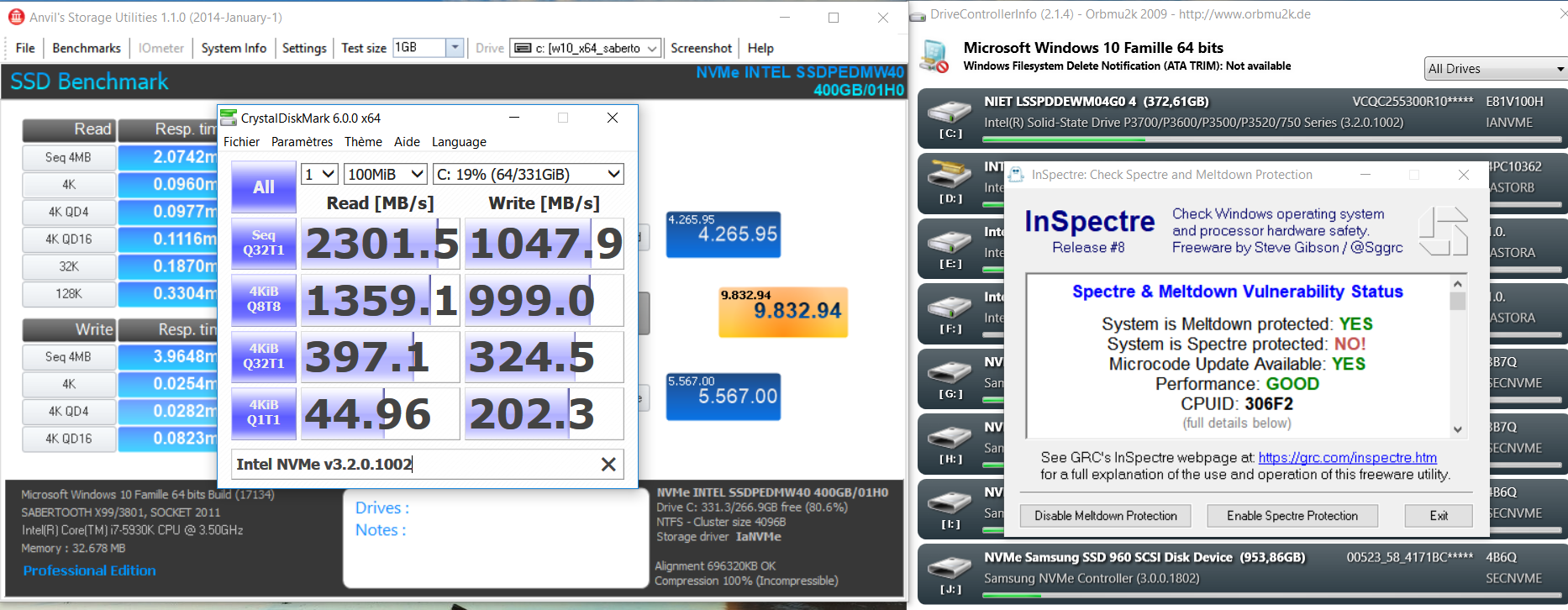Click the All button in CrystalDiskMark
Screen dimensions: 1568x610
point(264,187)
